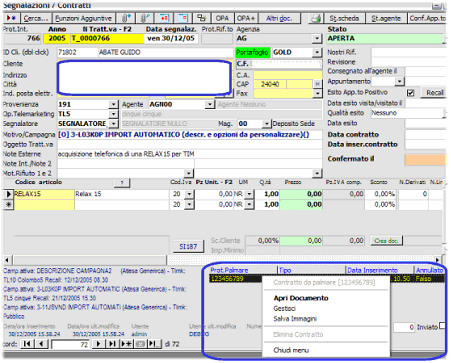Go to previous record arrow
The height and width of the screenshot is (363, 451).
41,344
